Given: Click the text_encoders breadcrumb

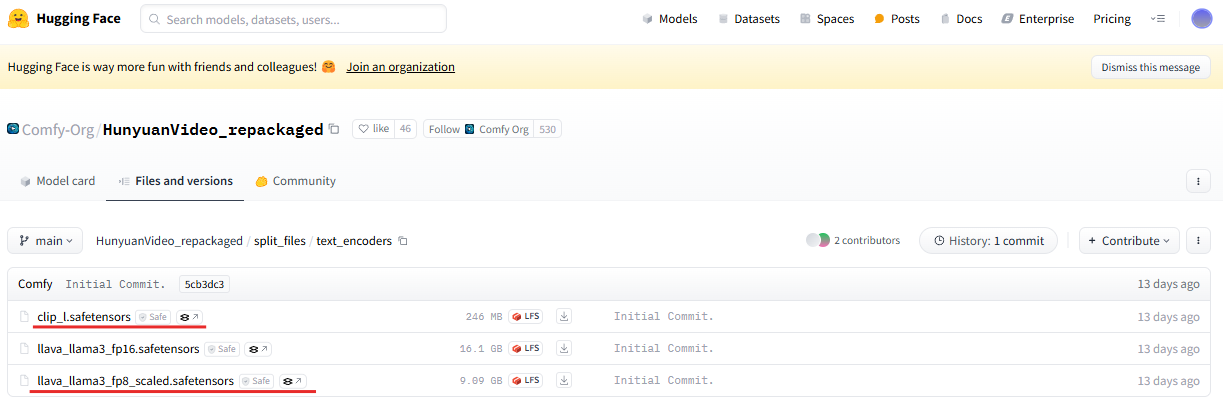Looking at the screenshot, I should pyautogui.click(x=354, y=241).
